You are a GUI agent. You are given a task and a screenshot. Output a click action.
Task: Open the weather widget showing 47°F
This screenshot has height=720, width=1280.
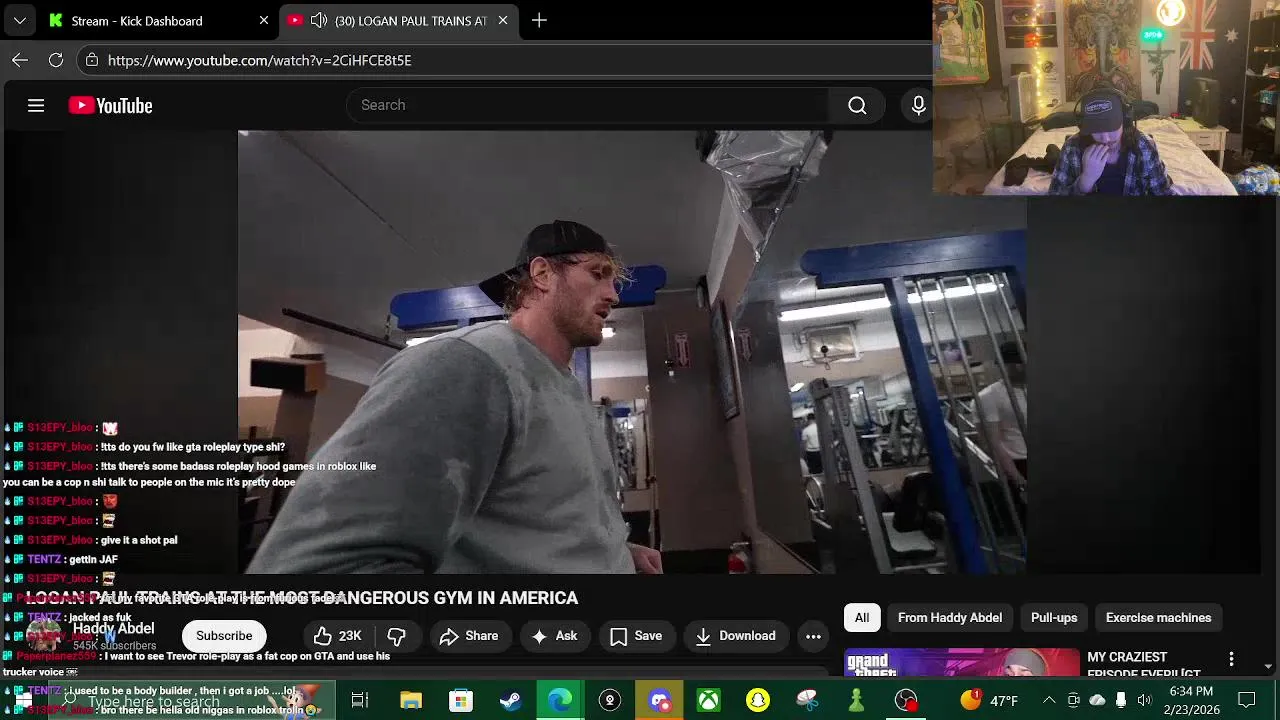click(988, 700)
